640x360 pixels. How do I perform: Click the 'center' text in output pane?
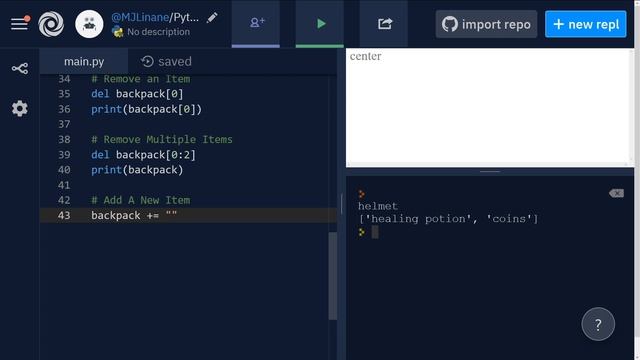(365, 56)
